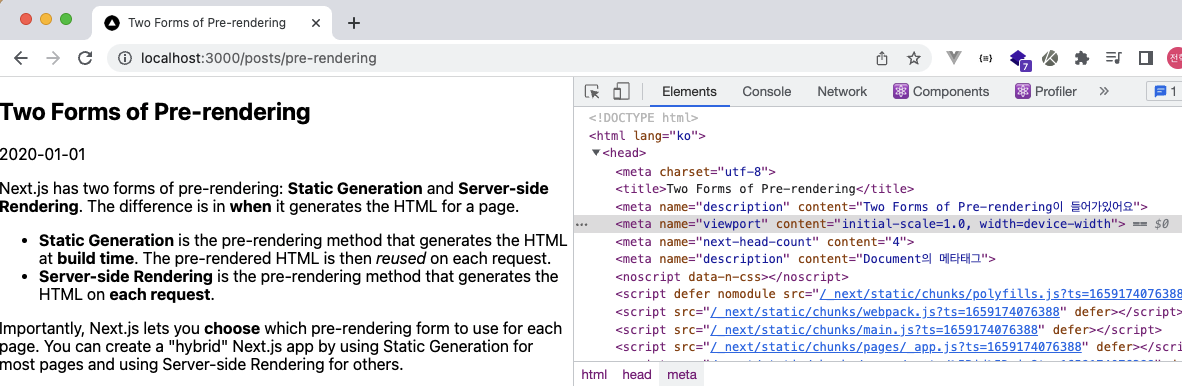The height and width of the screenshot is (386, 1182).
Task: Collapse the head element triangle
Action: click(x=596, y=153)
